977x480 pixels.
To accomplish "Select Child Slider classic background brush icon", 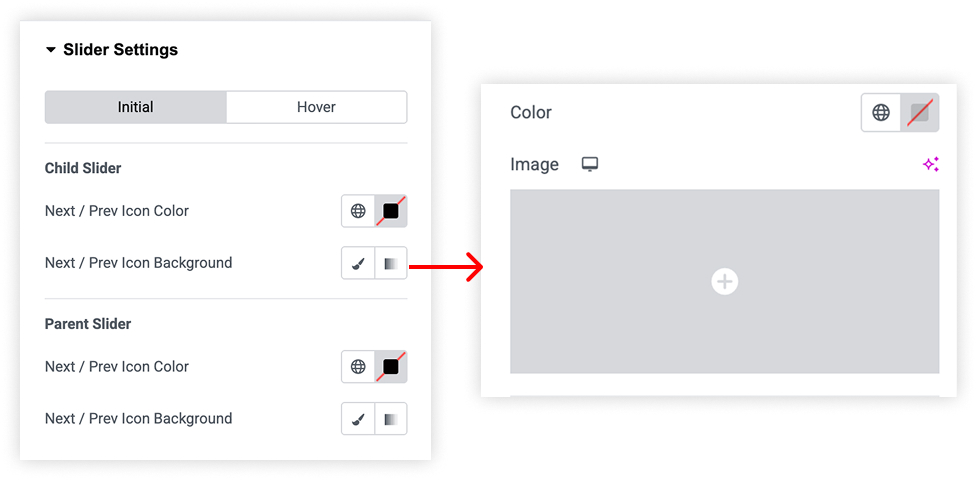I will 358,263.
